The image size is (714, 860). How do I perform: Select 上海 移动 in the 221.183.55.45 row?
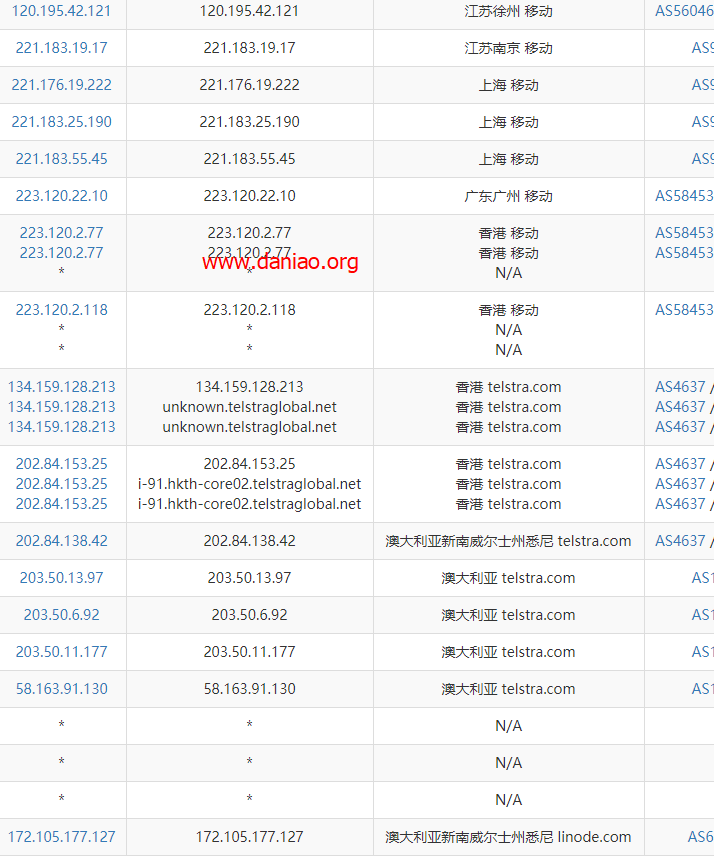pos(508,159)
